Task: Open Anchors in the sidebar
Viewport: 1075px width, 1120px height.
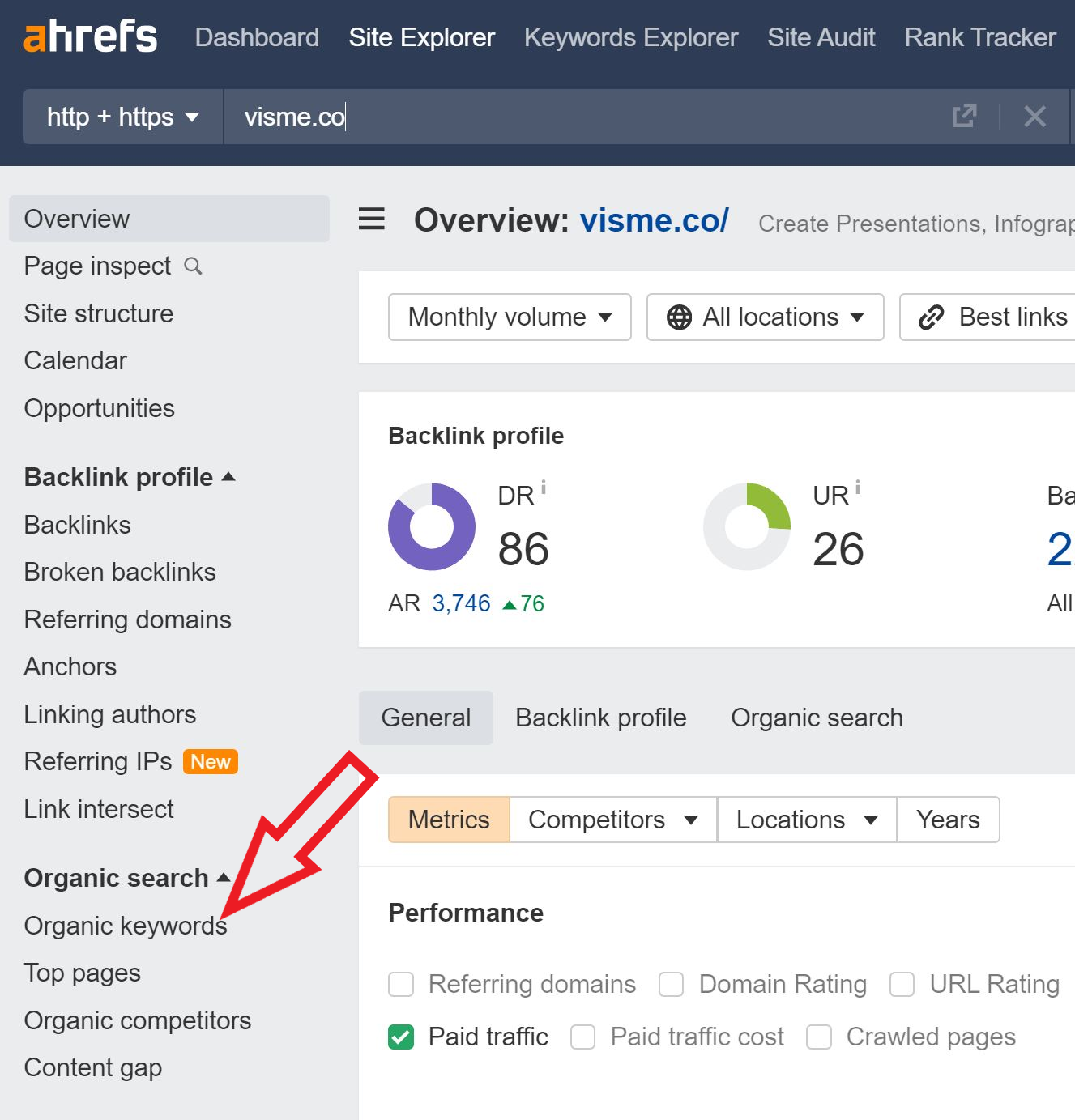Action: click(70, 666)
